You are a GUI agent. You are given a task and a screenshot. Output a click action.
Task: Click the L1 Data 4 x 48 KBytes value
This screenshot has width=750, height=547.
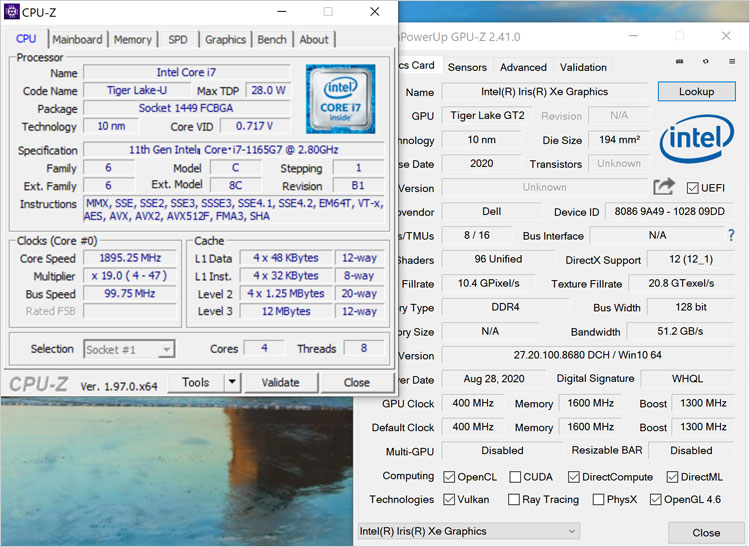(286, 258)
